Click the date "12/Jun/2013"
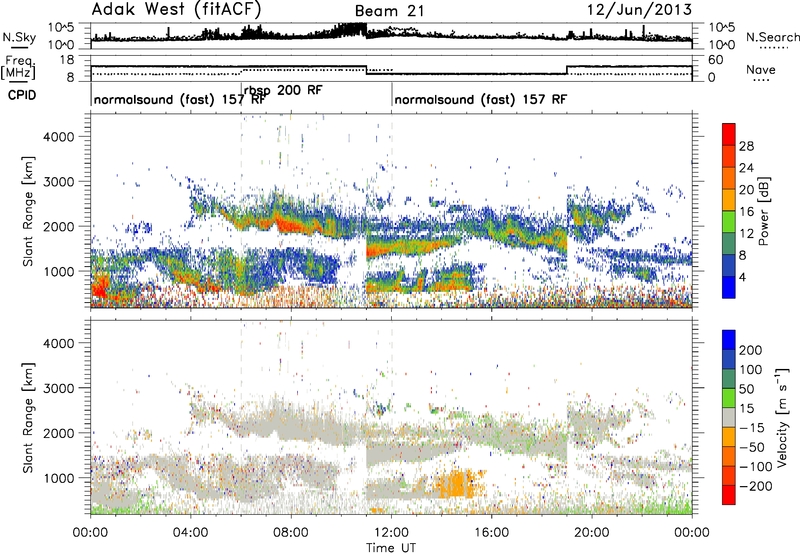 639,10
